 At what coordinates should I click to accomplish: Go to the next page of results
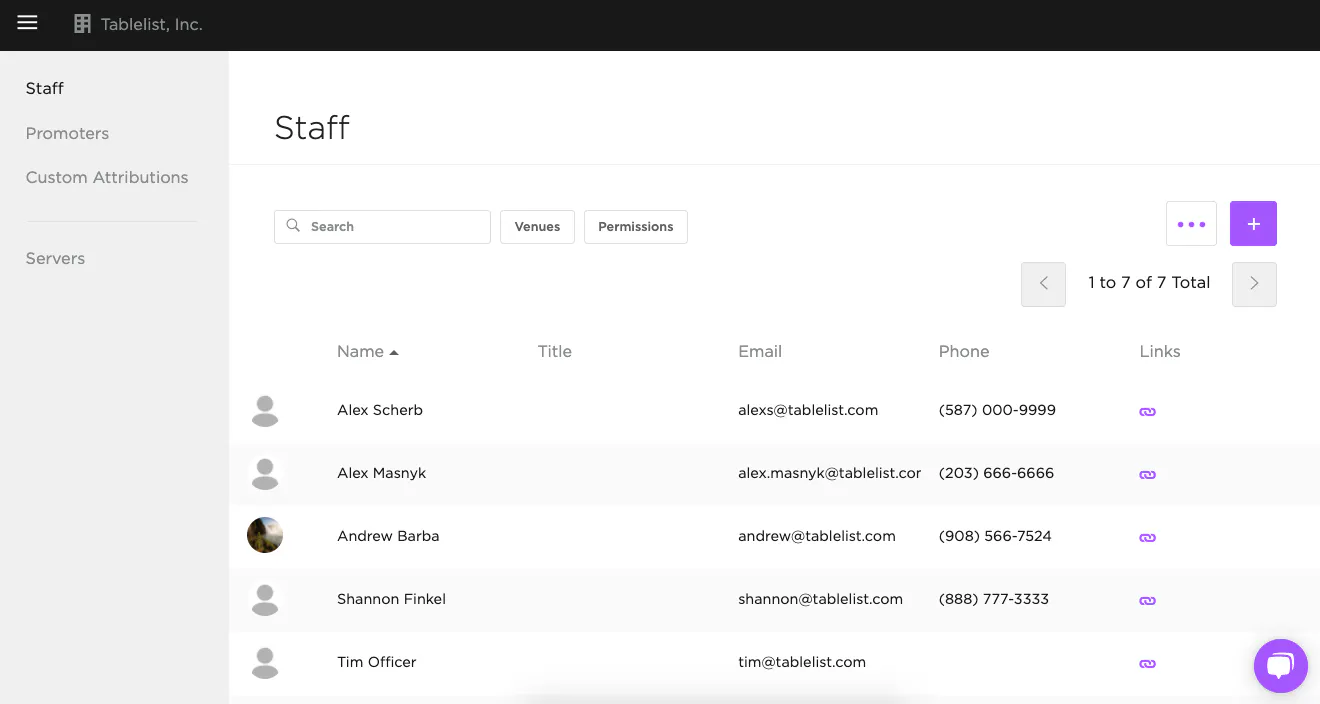pyautogui.click(x=1254, y=284)
